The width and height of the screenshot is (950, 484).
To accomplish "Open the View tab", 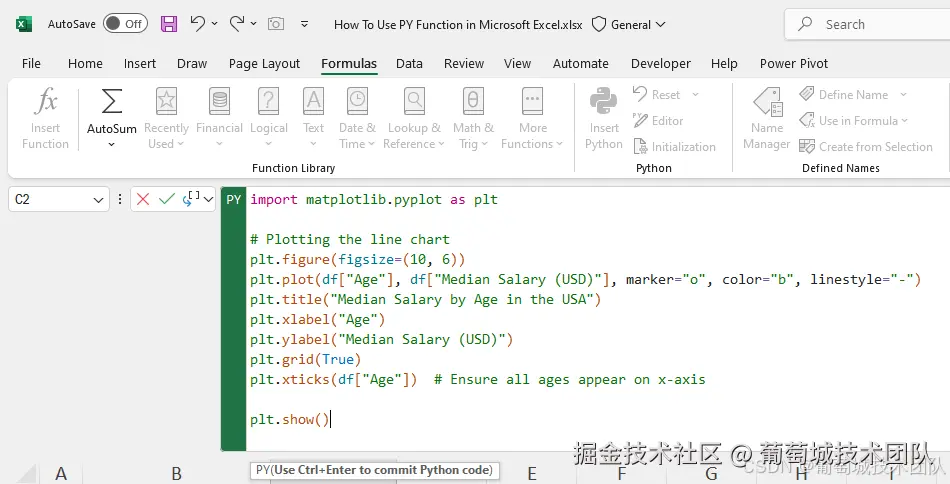I will [517, 64].
